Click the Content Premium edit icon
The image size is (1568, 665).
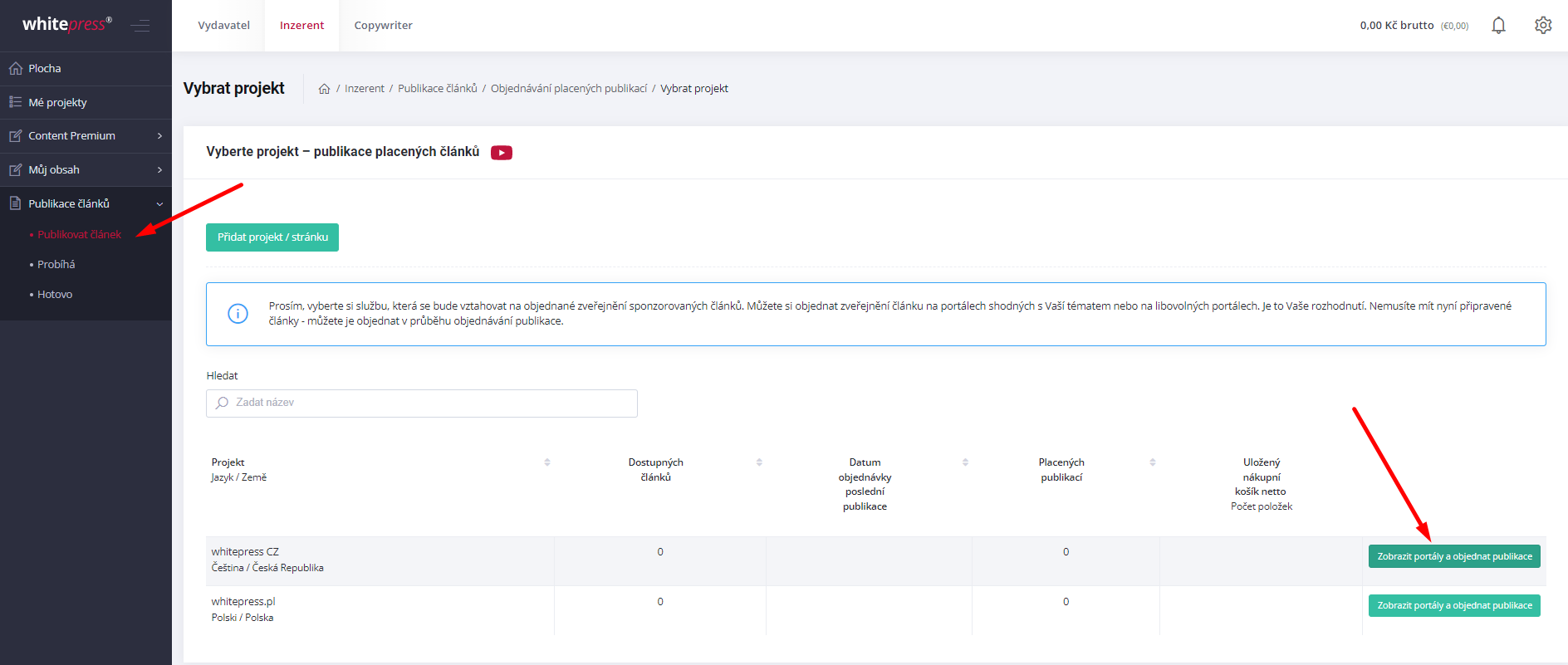[16, 136]
